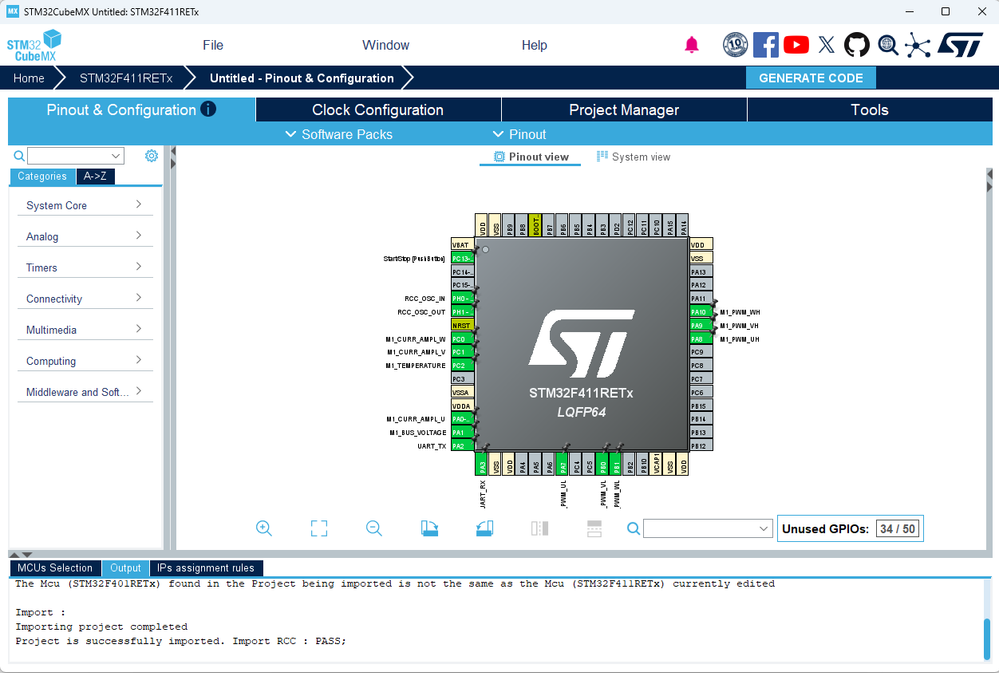
Task: Open the settings gear in categories panel
Action: point(151,156)
